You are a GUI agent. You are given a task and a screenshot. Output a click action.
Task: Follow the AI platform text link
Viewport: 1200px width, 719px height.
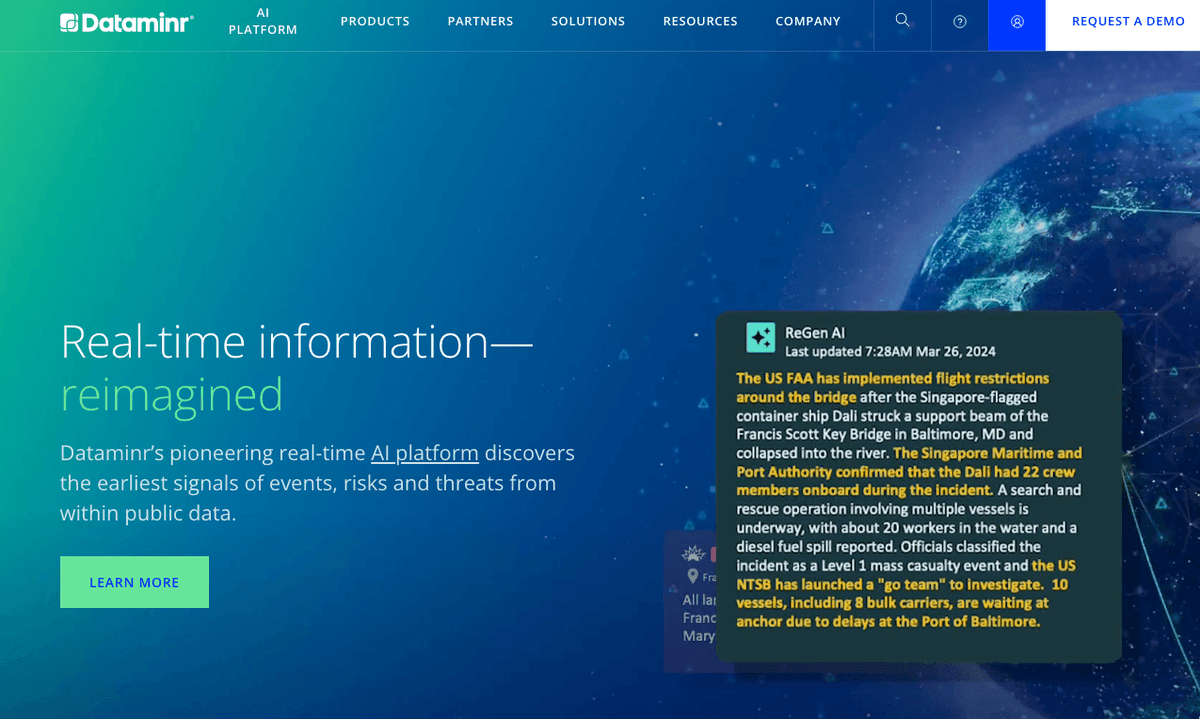[425, 453]
